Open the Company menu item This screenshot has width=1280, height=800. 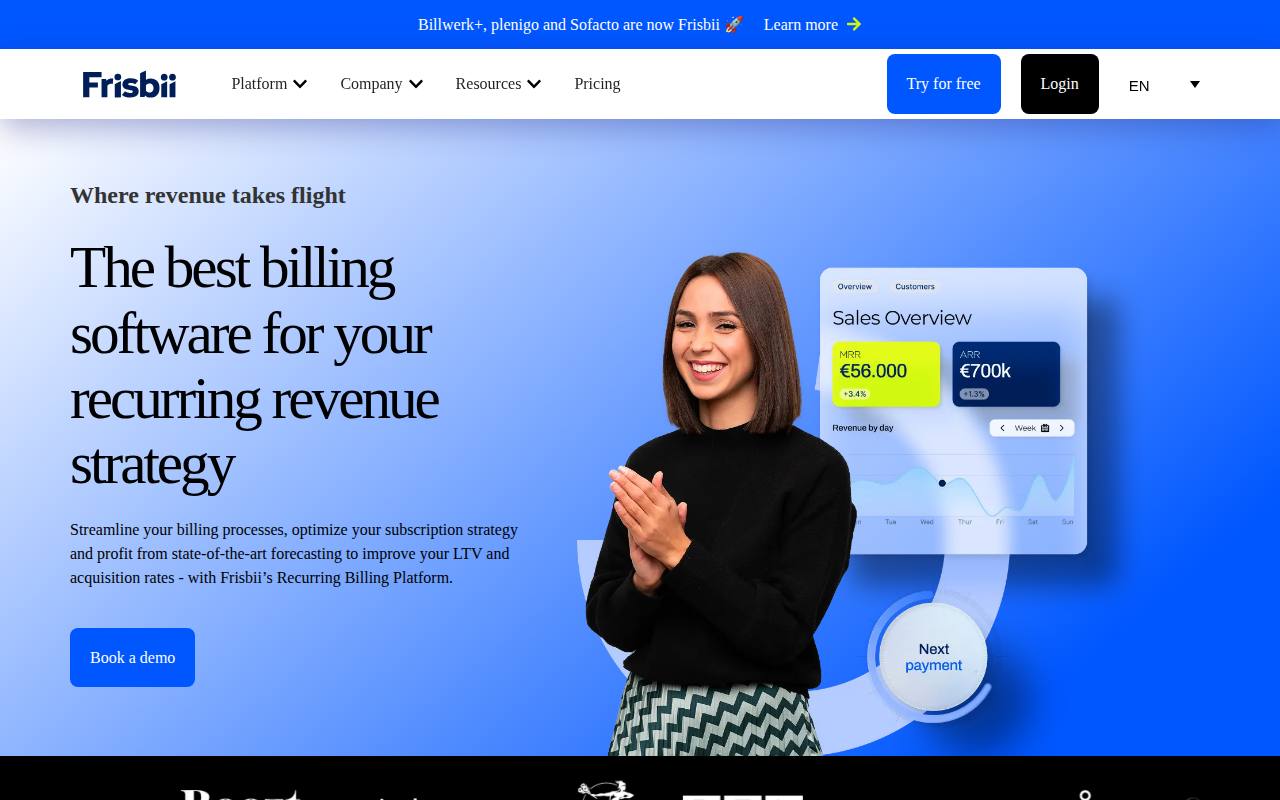click(371, 84)
